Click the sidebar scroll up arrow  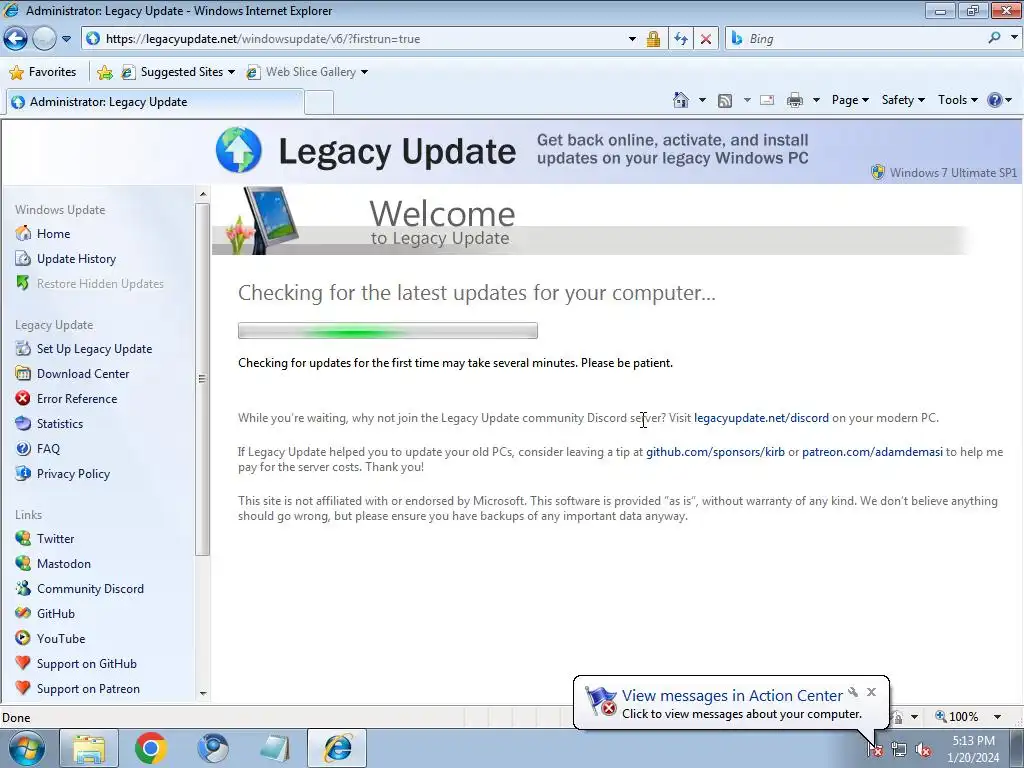(x=202, y=194)
